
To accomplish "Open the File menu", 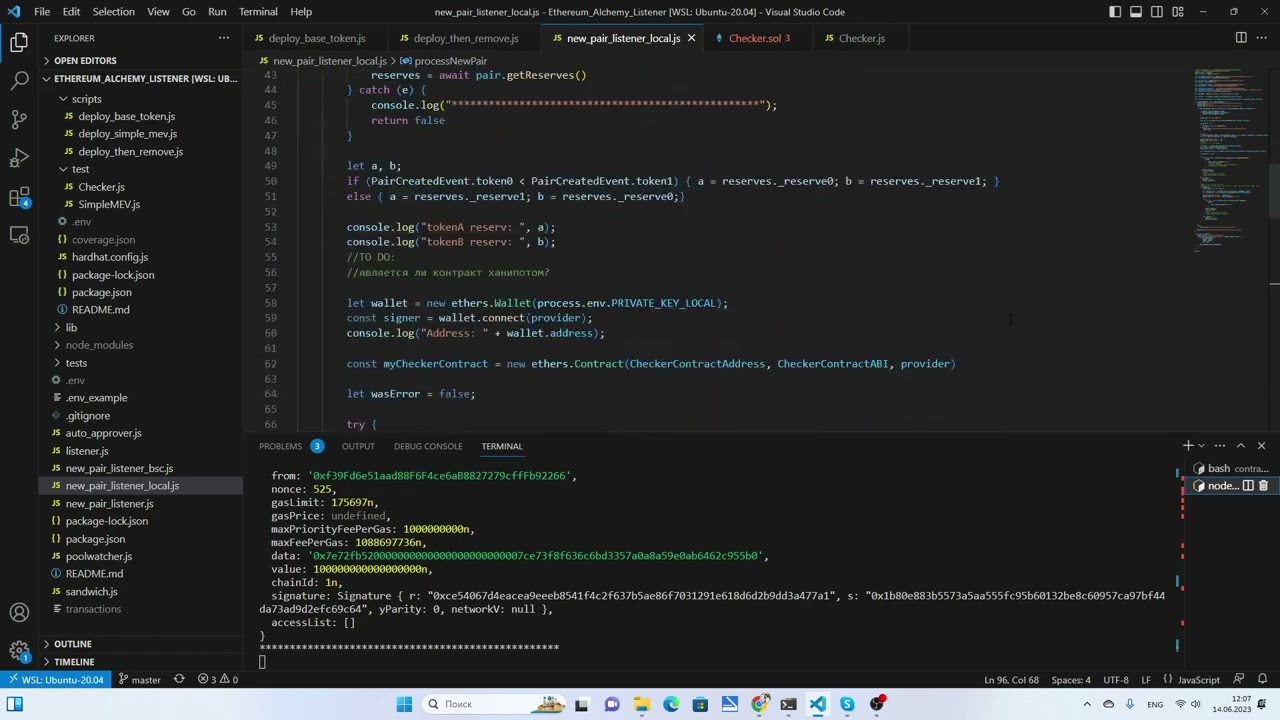I will [42, 12].
